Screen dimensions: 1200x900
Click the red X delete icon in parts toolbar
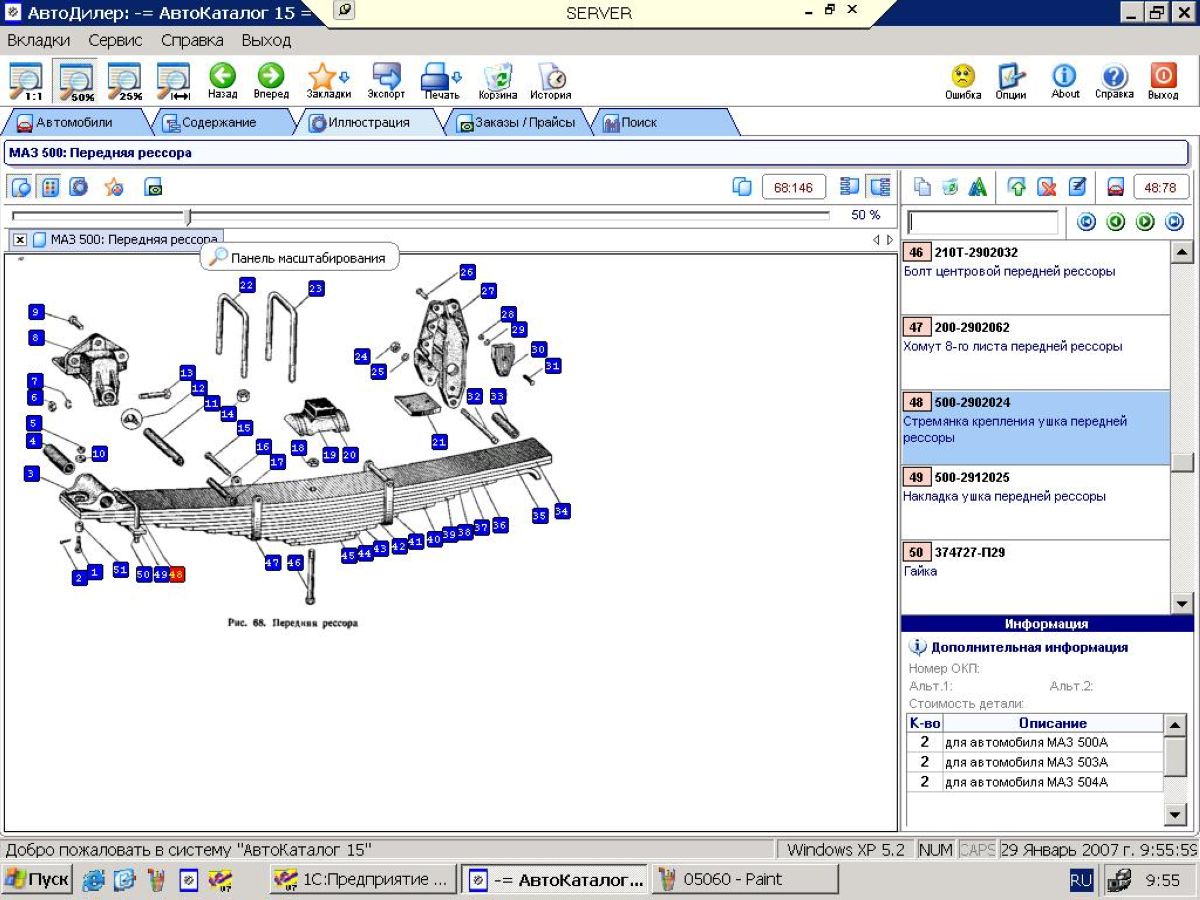click(x=1047, y=187)
